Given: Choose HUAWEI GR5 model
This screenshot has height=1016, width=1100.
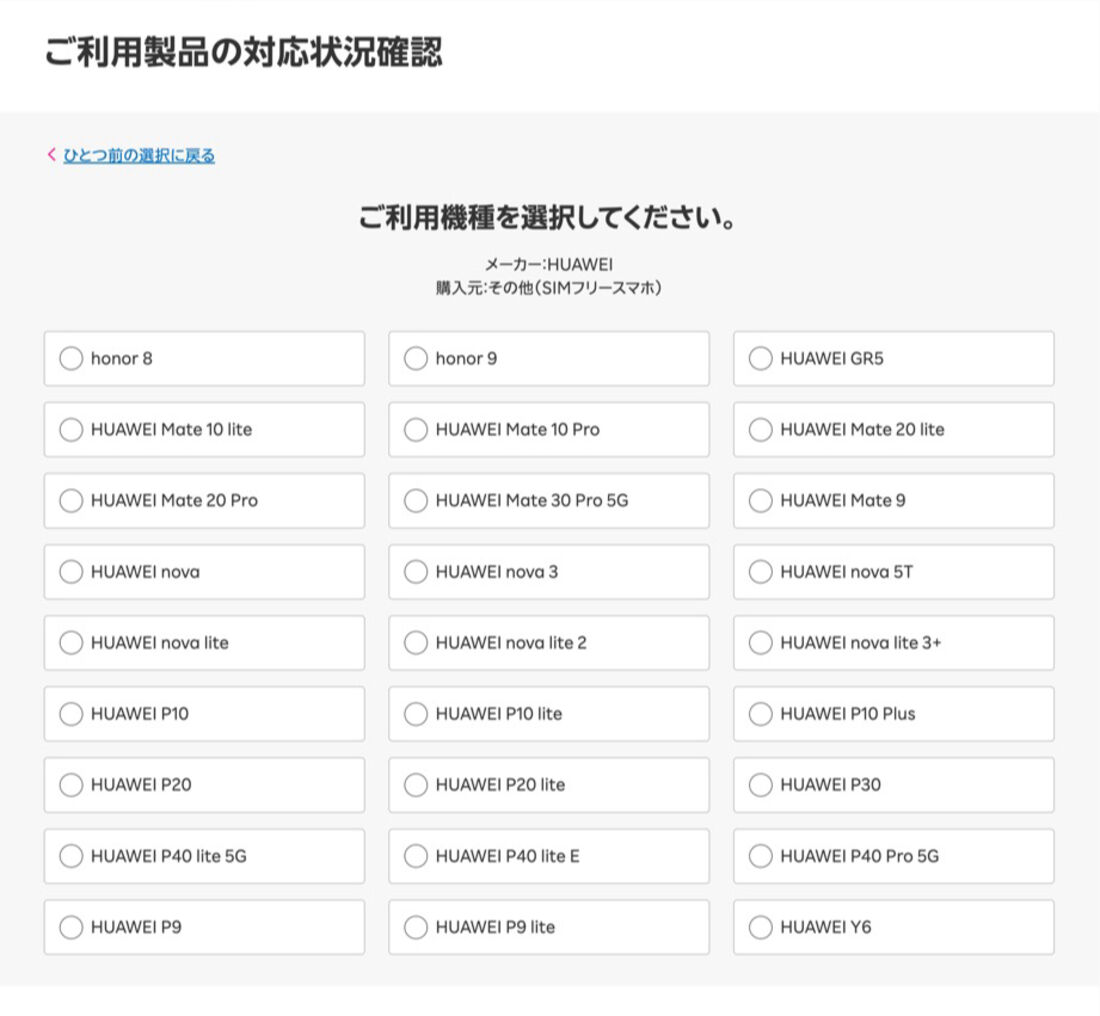Looking at the screenshot, I should coord(894,359).
